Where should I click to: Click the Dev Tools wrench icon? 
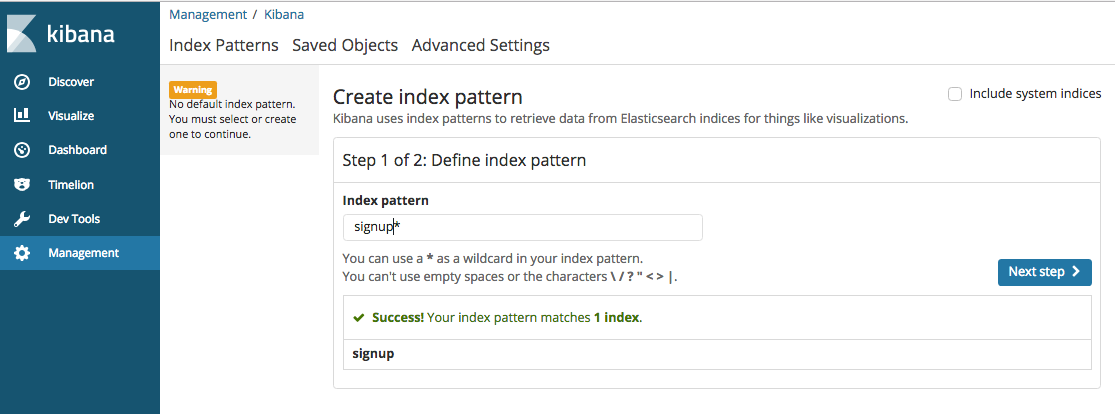[x=22, y=219]
